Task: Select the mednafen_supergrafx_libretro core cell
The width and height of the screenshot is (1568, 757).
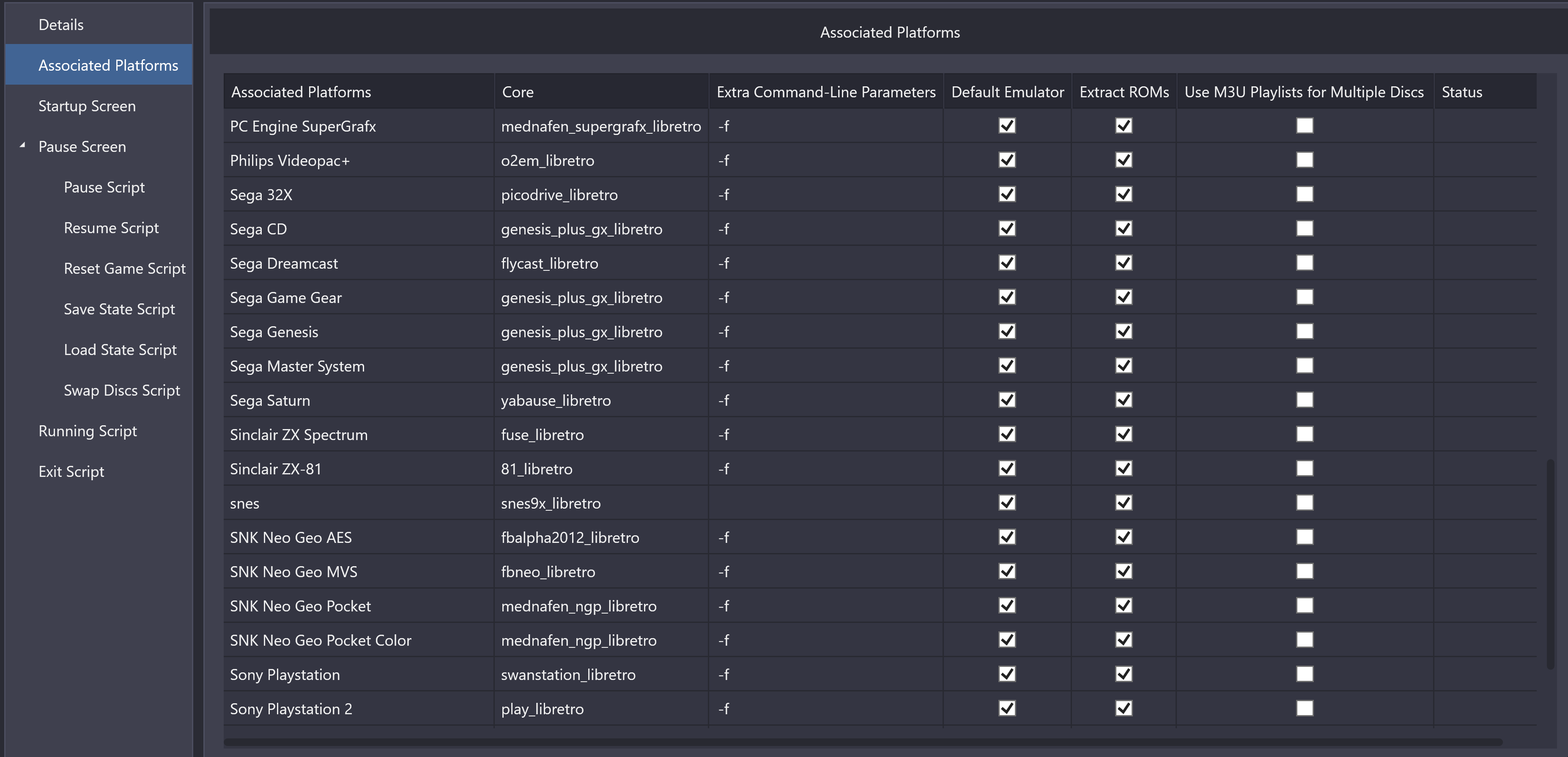Action: pos(601,126)
